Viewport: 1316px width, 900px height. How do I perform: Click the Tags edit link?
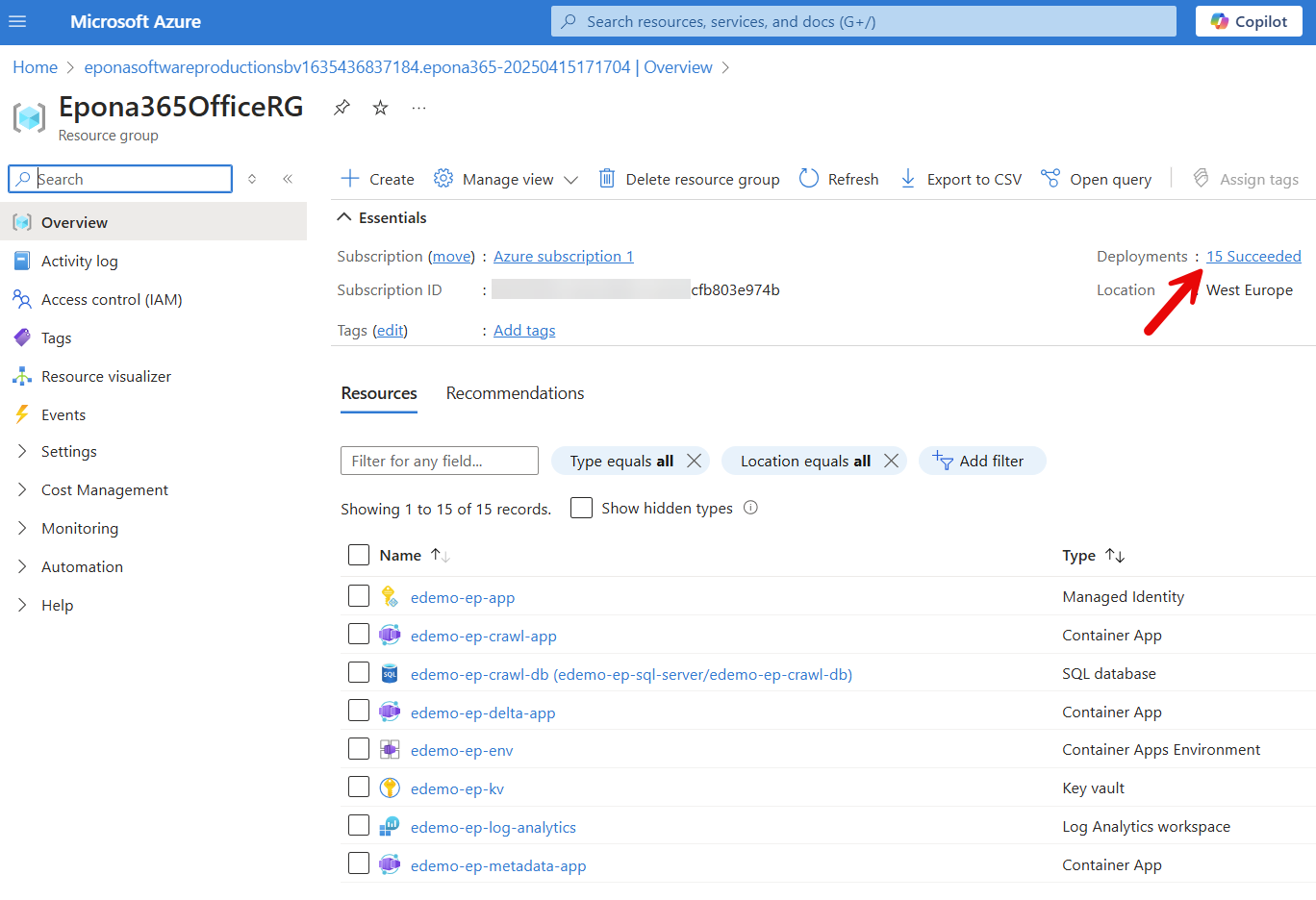[390, 330]
